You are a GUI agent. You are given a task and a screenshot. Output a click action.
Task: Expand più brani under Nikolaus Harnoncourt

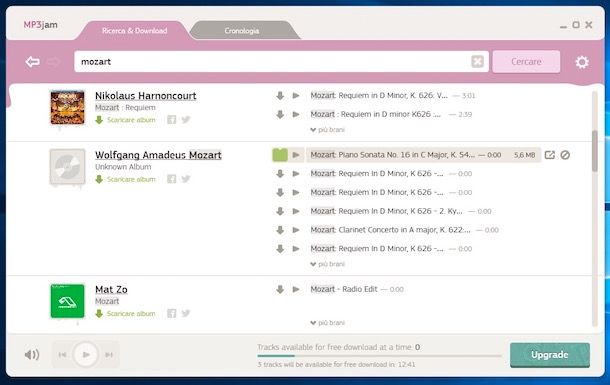coord(328,130)
